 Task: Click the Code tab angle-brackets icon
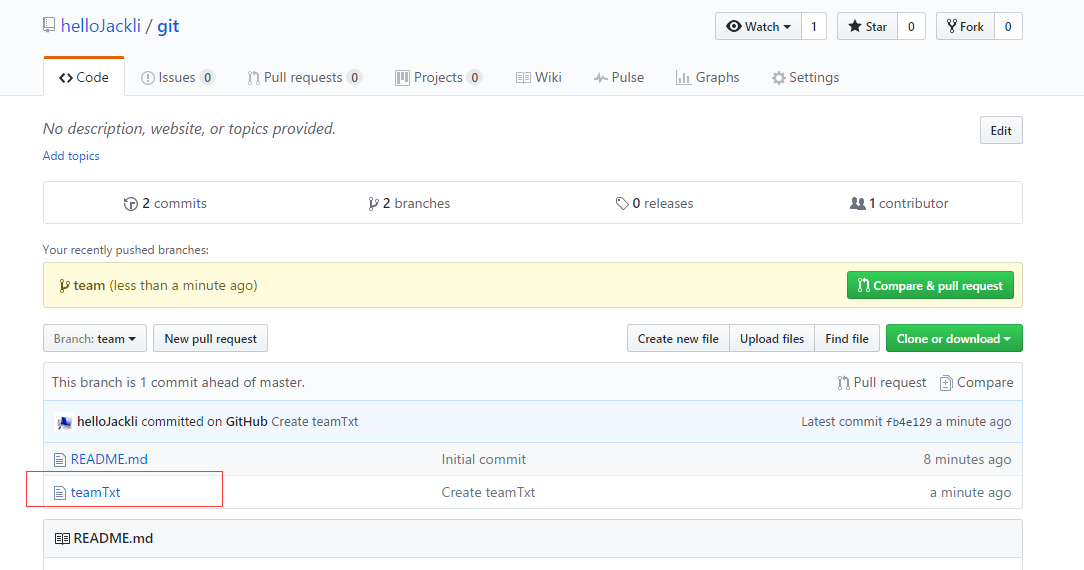click(x=66, y=78)
